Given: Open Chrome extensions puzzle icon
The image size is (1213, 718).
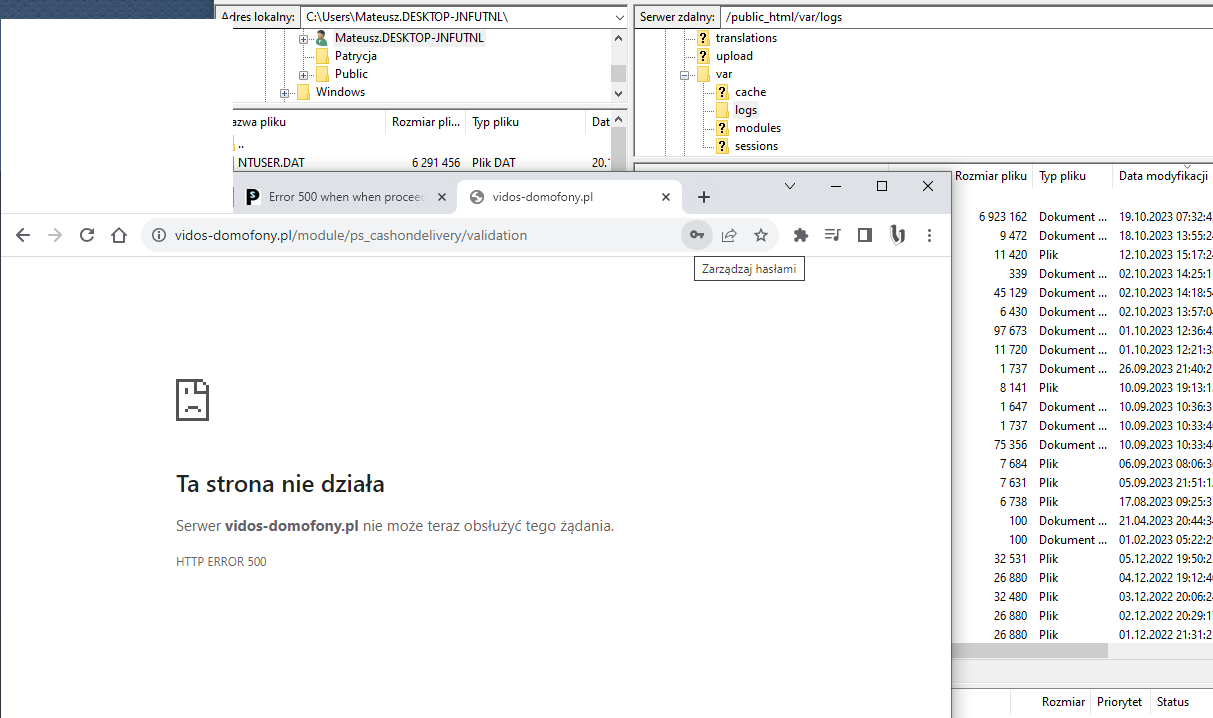Looking at the screenshot, I should coord(800,235).
